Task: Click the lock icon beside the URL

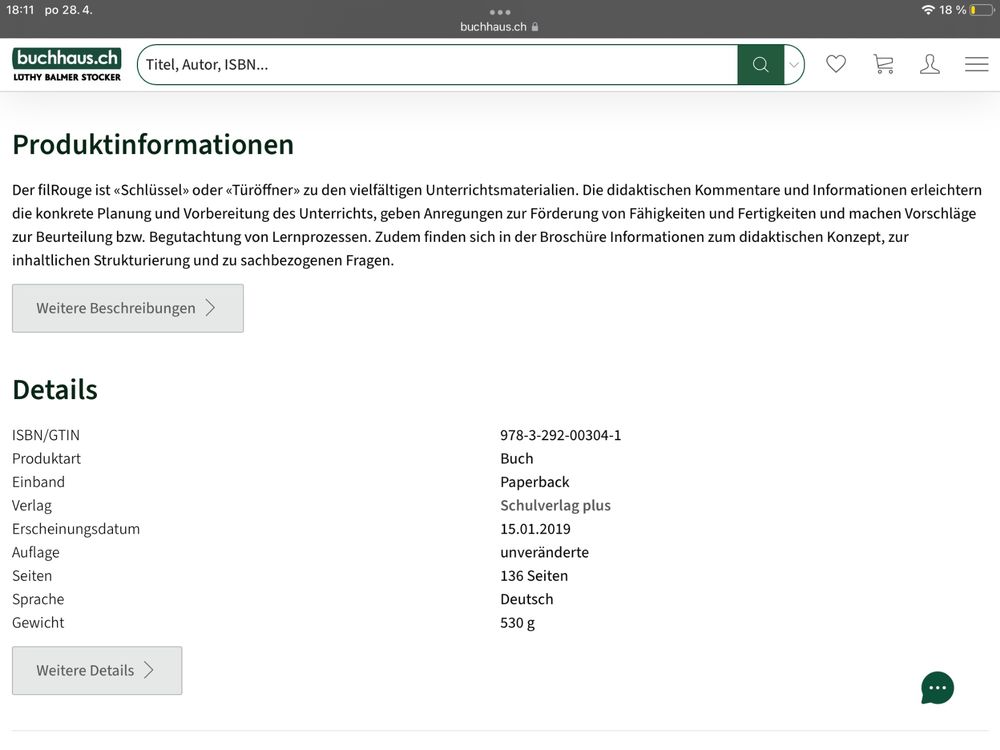Action: click(x=534, y=27)
